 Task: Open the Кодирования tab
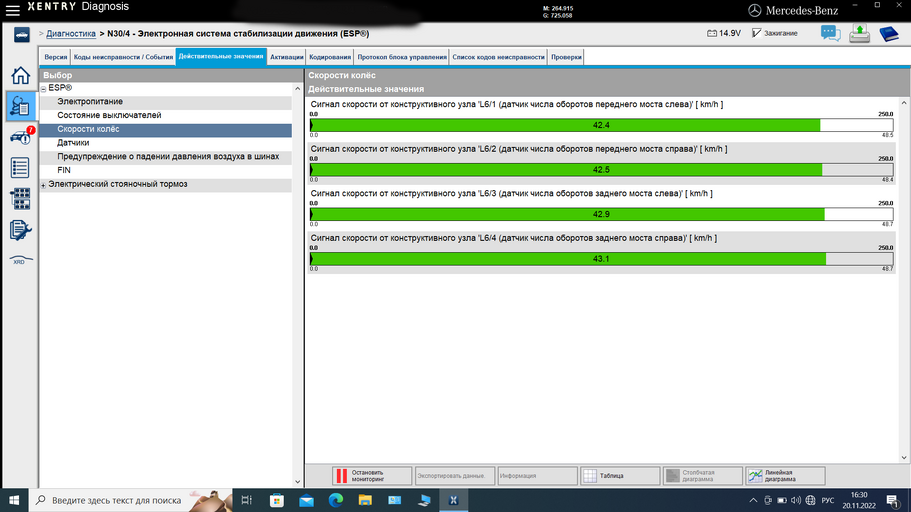330,57
